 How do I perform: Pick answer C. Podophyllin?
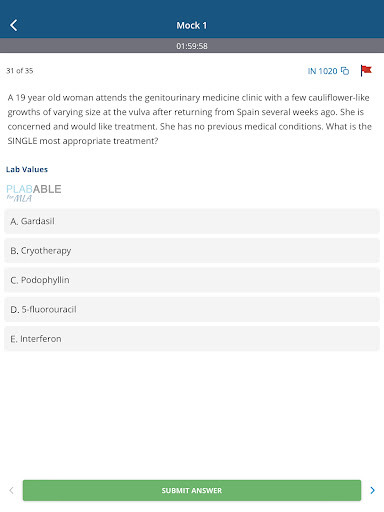(192, 280)
